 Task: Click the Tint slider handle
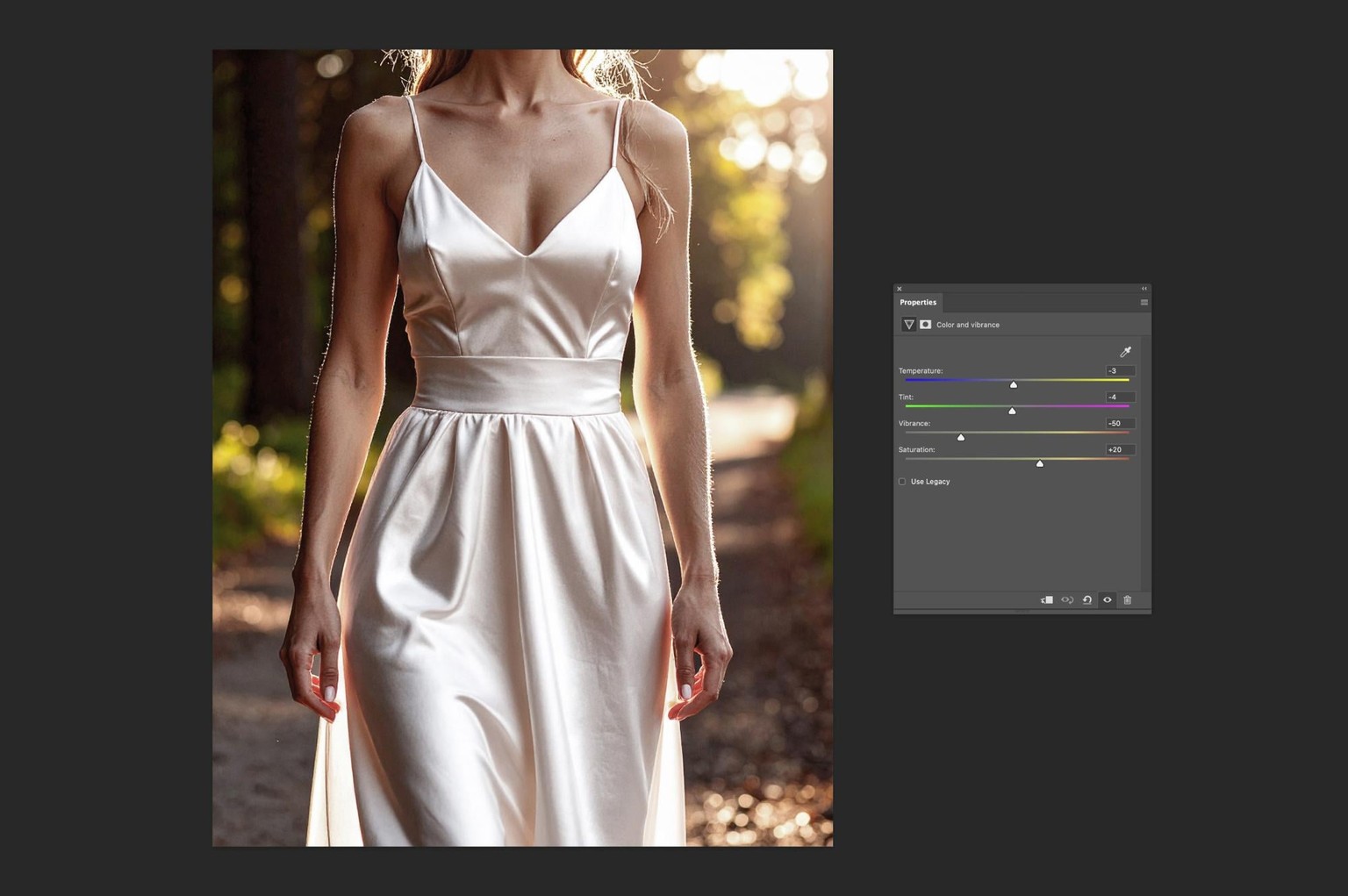(1012, 411)
